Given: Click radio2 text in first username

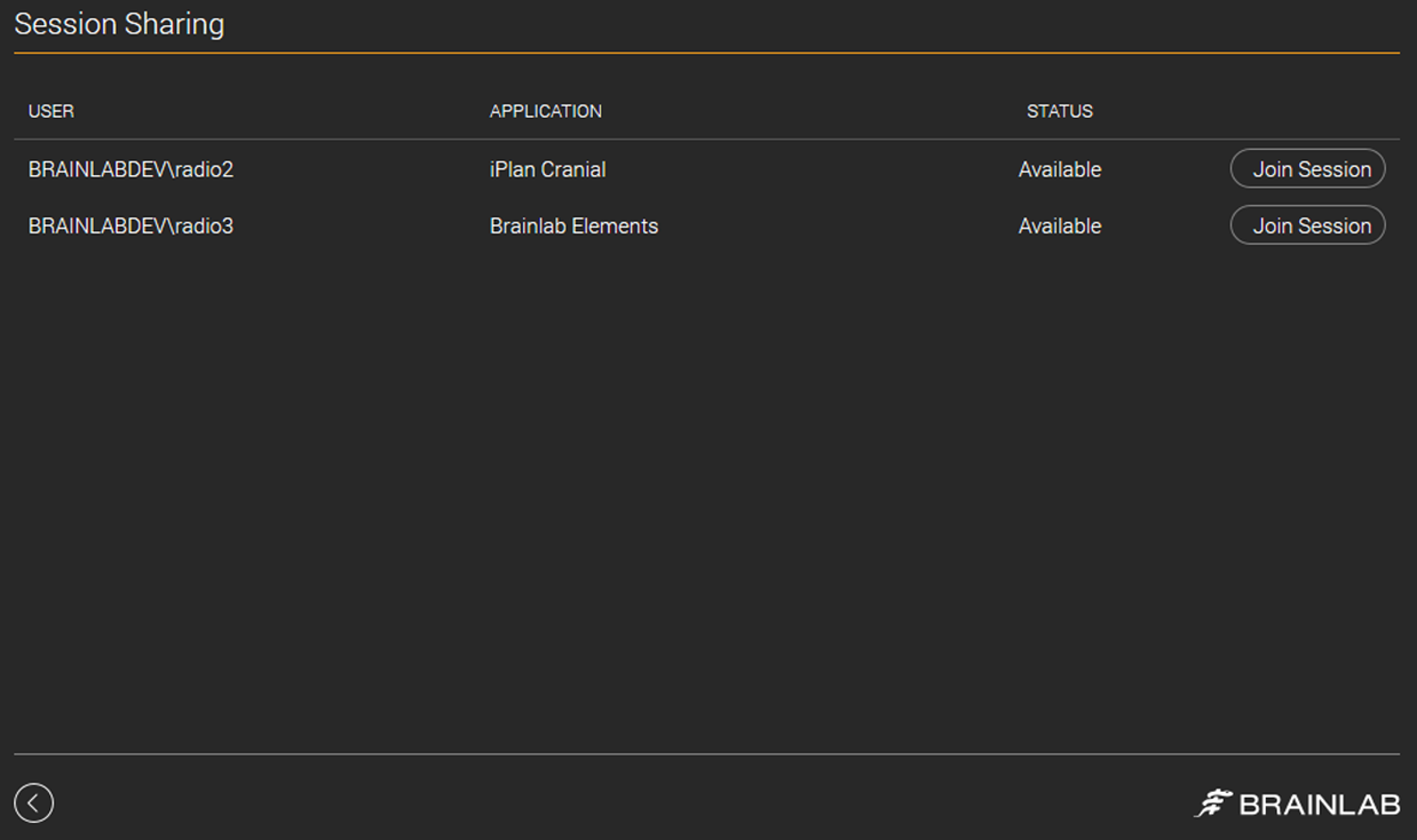Looking at the screenshot, I should [x=204, y=170].
